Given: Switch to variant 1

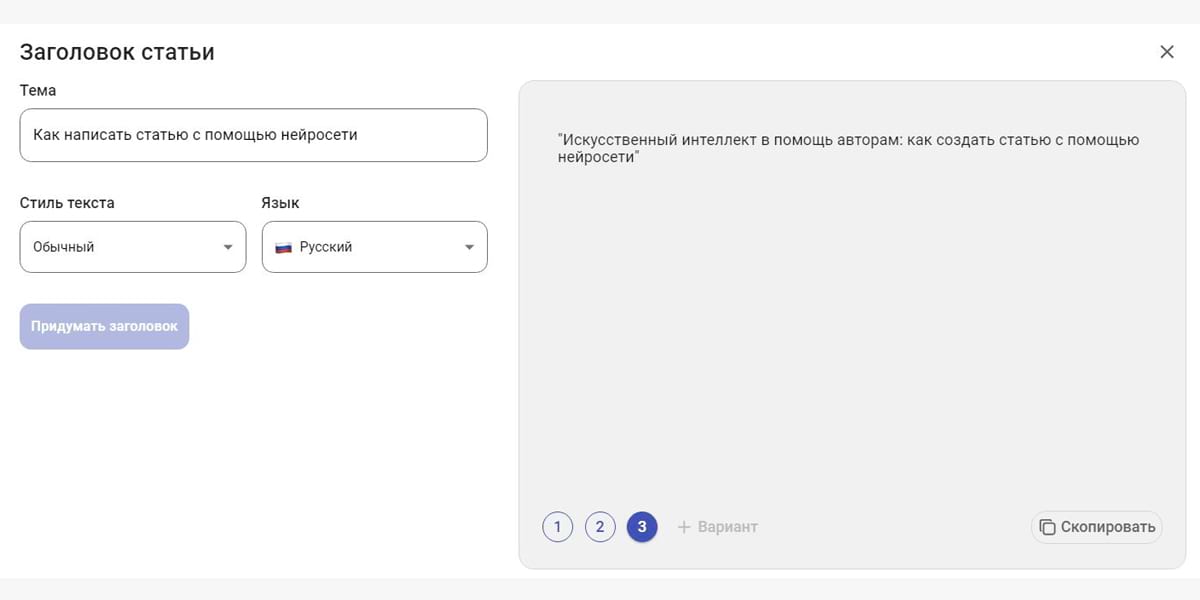Looking at the screenshot, I should 557,527.
